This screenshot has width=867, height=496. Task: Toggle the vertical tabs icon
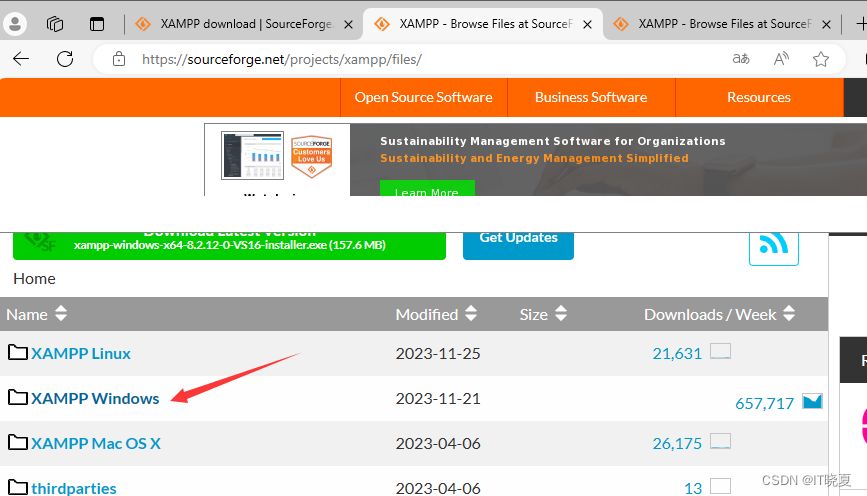click(x=97, y=24)
